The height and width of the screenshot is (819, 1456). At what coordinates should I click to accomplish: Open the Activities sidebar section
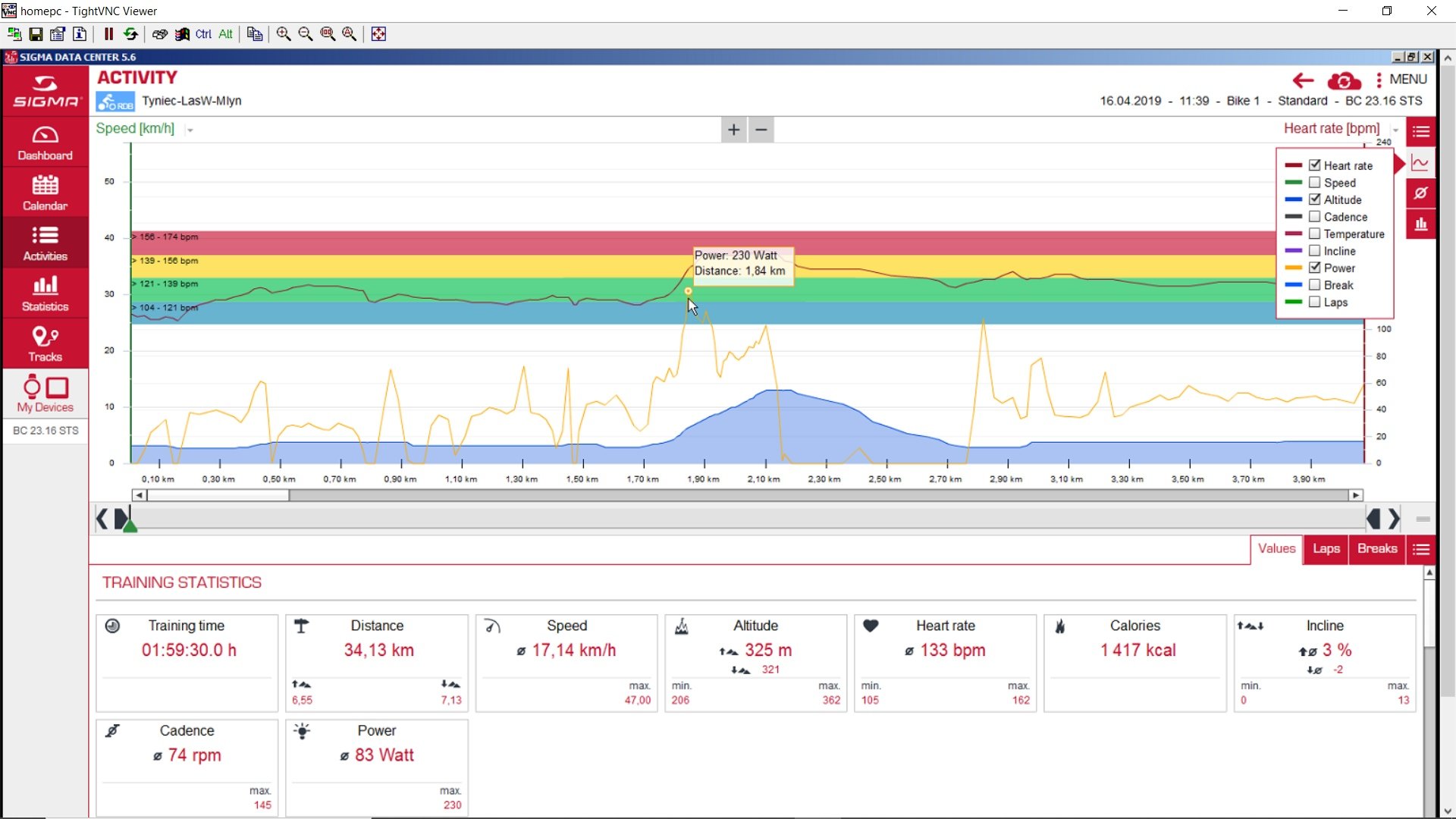[x=45, y=243]
